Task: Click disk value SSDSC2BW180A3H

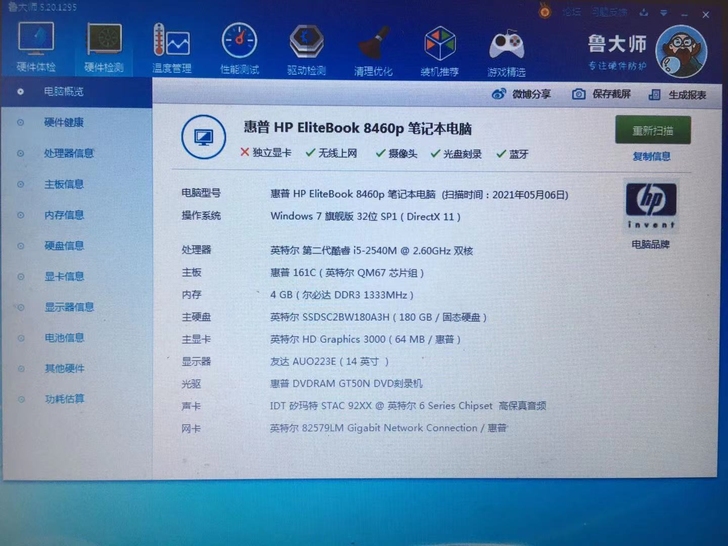Action: pyautogui.click(x=378, y=317)
